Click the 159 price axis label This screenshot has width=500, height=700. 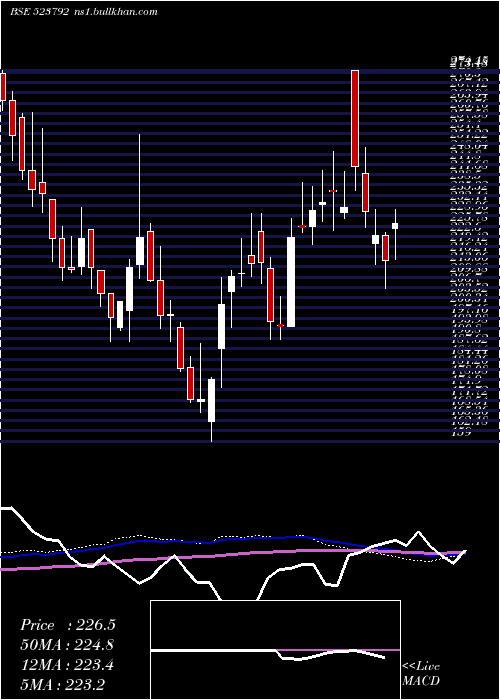pos(463,432)
